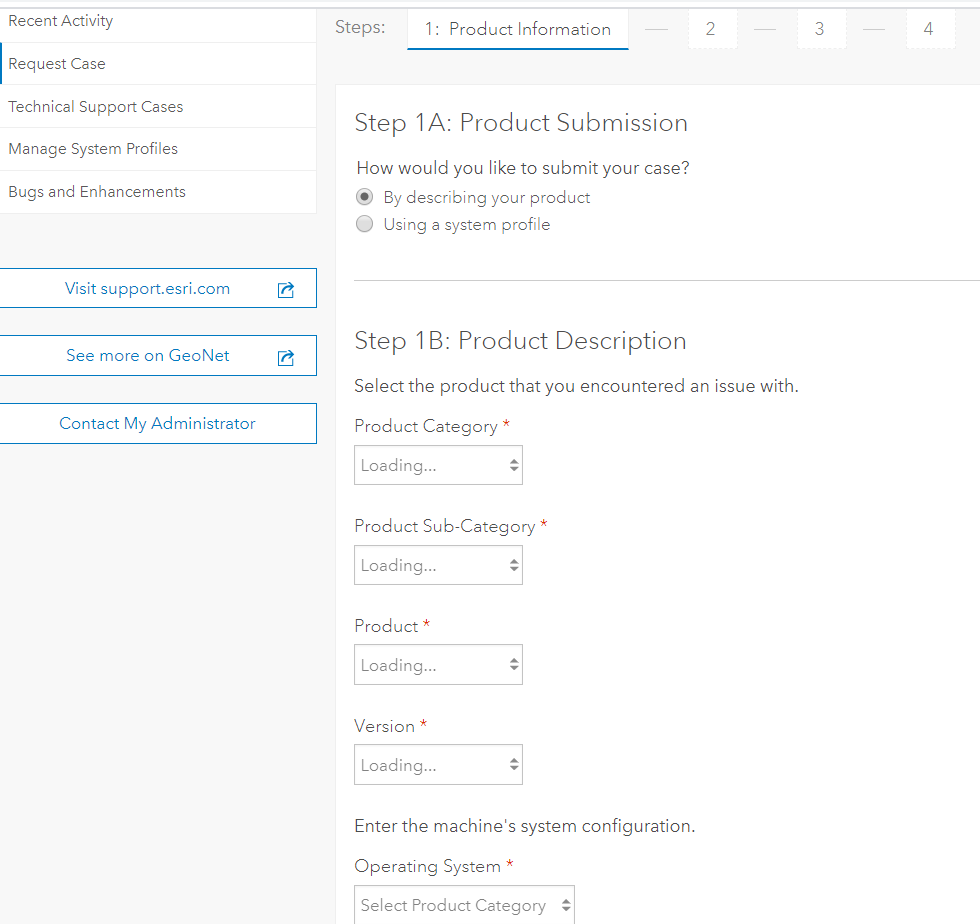Open the Version dropdown
The image size is (980, 924).
click(438, 765)
